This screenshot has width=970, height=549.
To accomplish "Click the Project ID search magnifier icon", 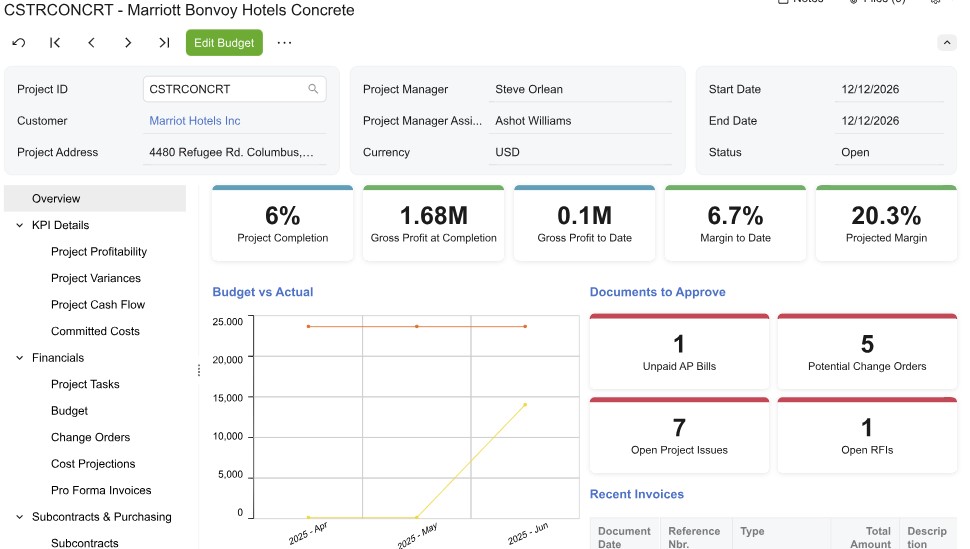I will [x=313, y=89].
